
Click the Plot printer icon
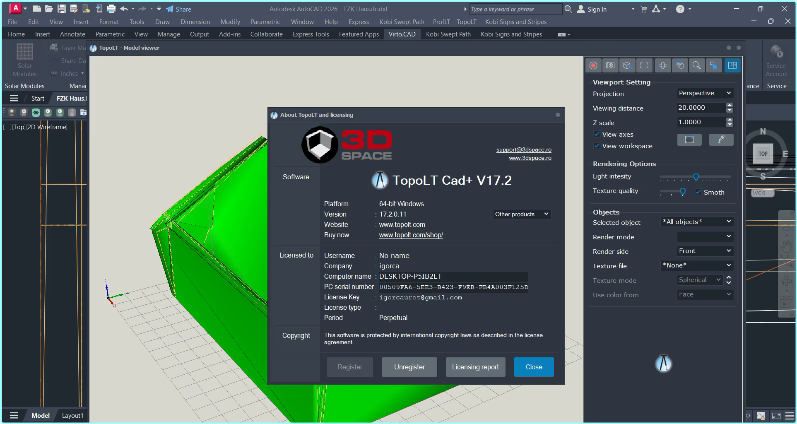pos(111,9)
